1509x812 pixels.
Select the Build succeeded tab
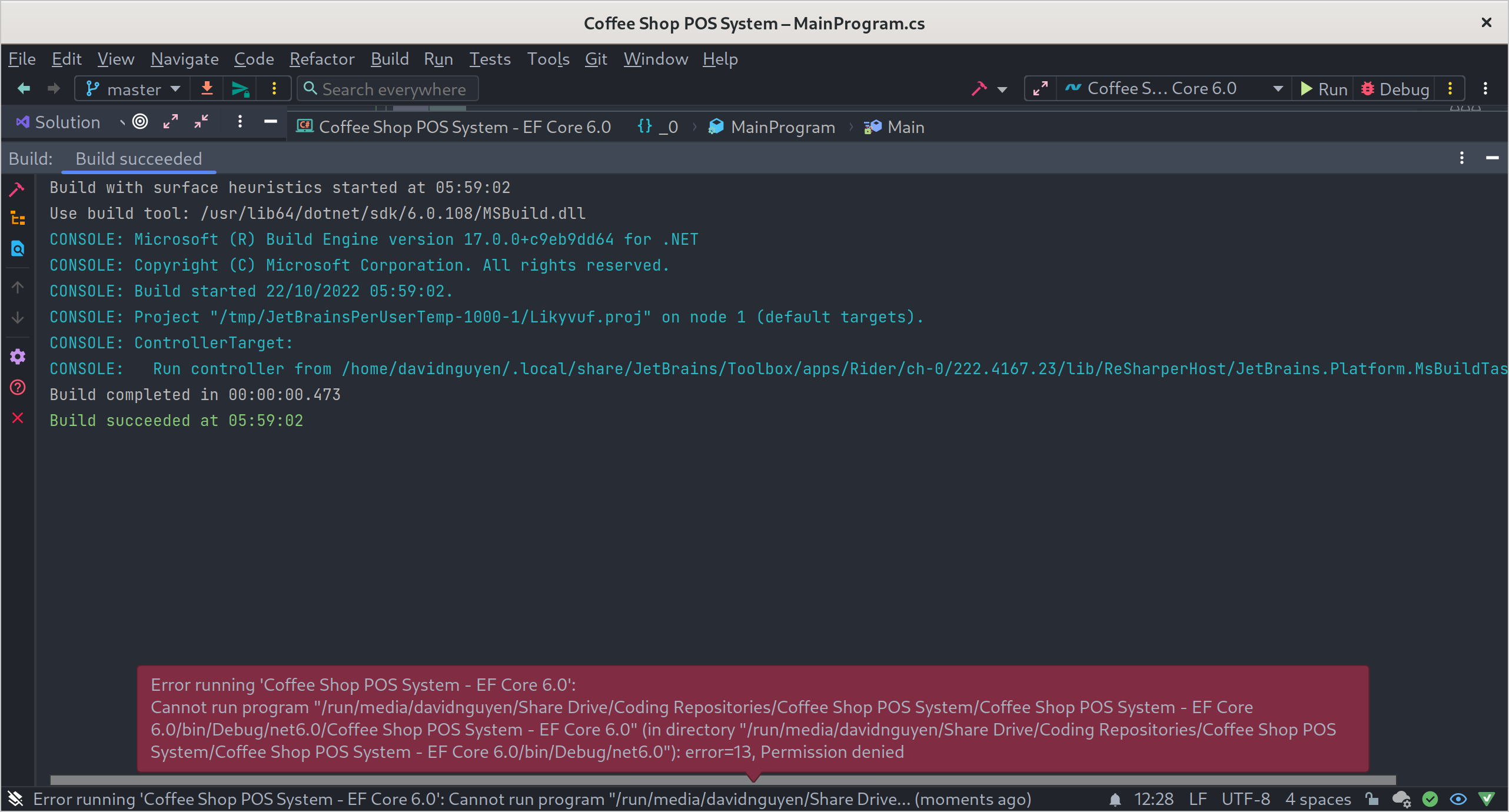pos(138,159)
